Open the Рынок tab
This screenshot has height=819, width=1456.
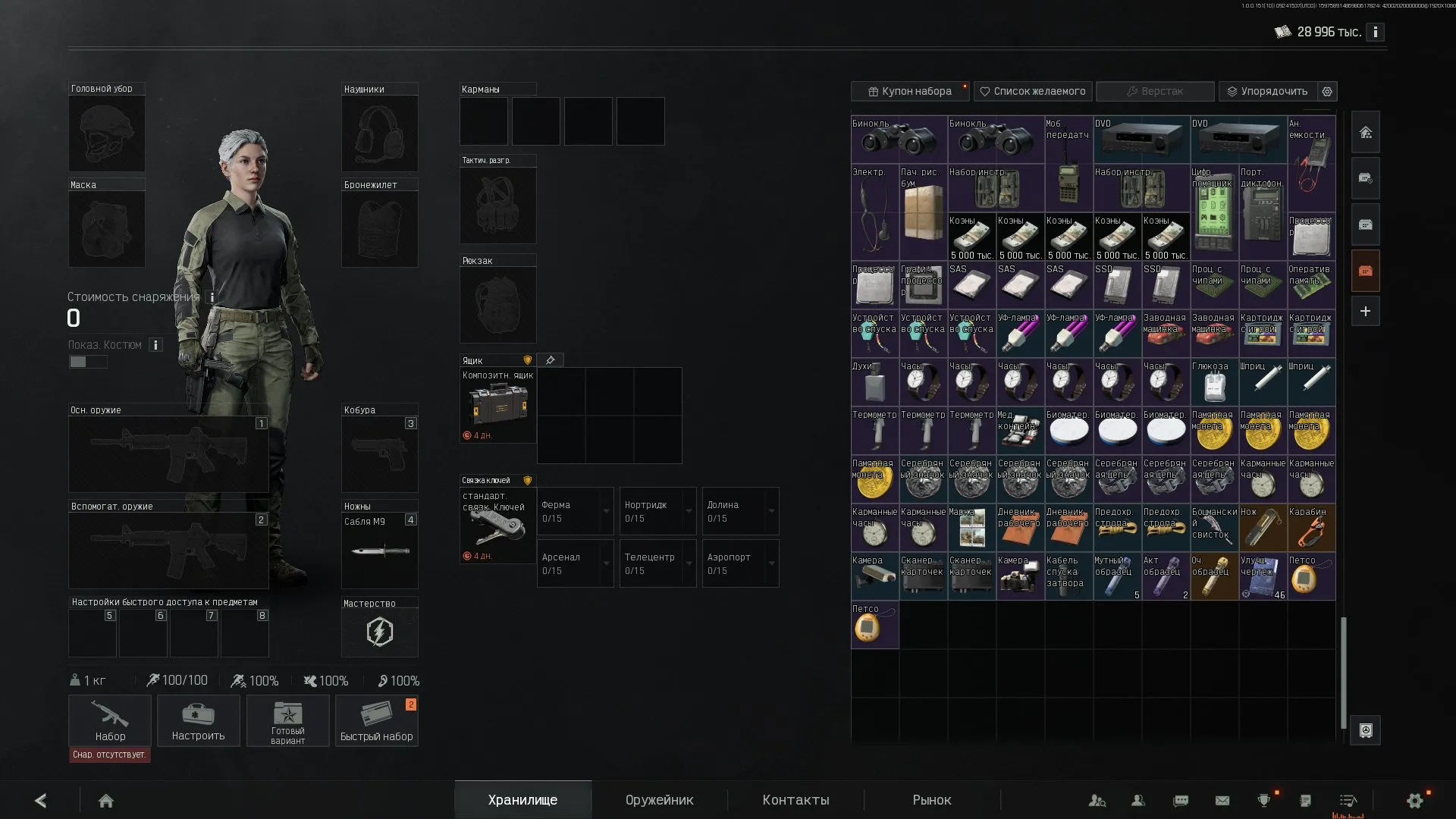tap(932, 800)
